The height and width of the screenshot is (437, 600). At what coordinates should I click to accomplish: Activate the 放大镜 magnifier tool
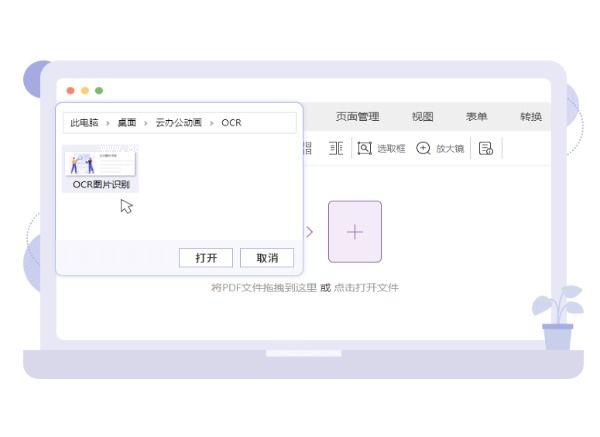424,148
